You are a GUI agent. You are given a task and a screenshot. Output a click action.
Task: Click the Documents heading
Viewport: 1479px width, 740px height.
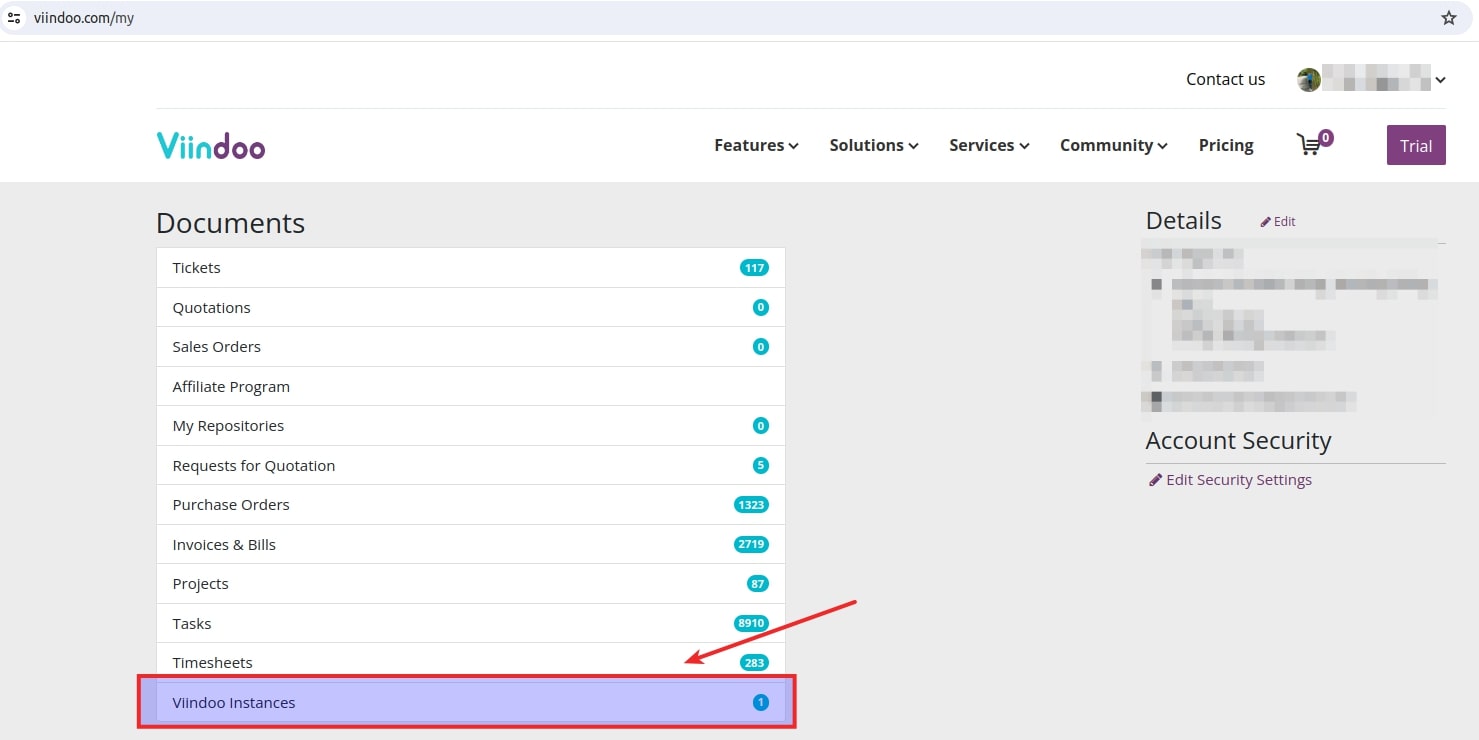[x=231, y=223]
